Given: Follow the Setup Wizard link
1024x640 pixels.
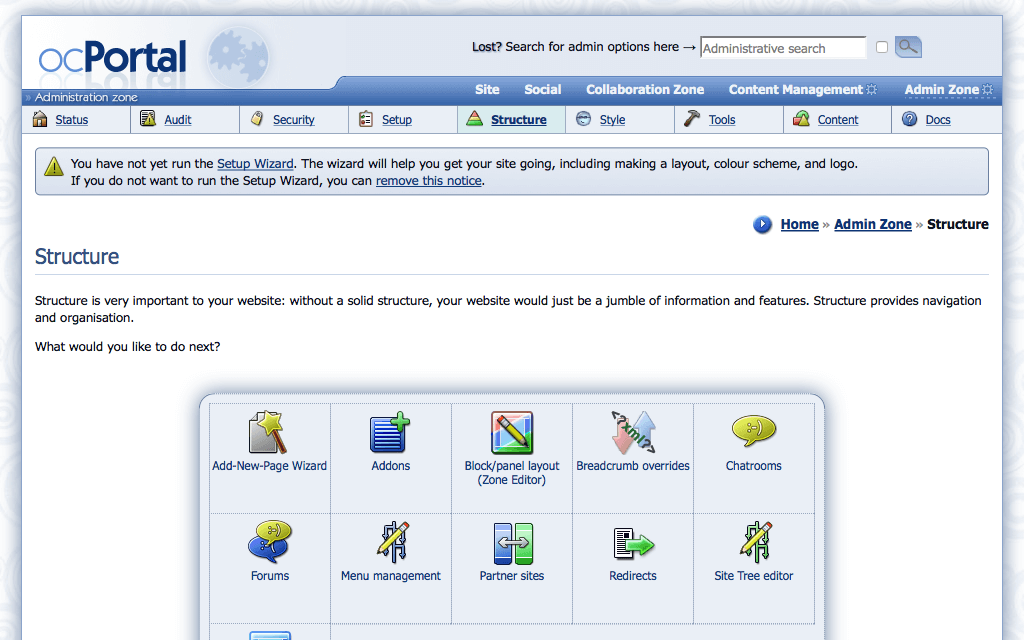Looking at the screenshot, I should pyautogui.click(x=255, y=164).
